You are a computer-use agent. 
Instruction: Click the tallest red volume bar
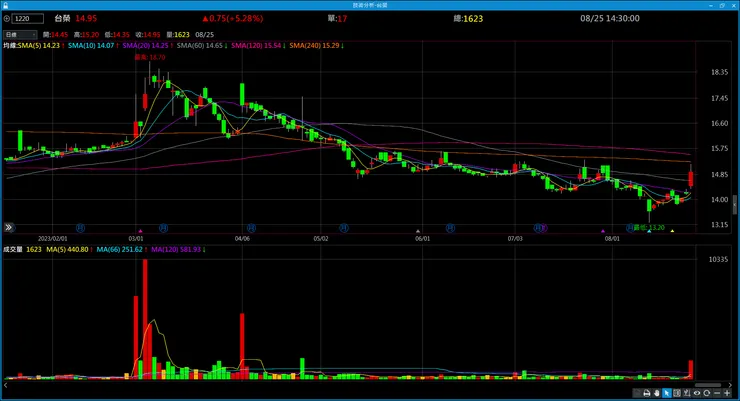(x=145, y=318)
